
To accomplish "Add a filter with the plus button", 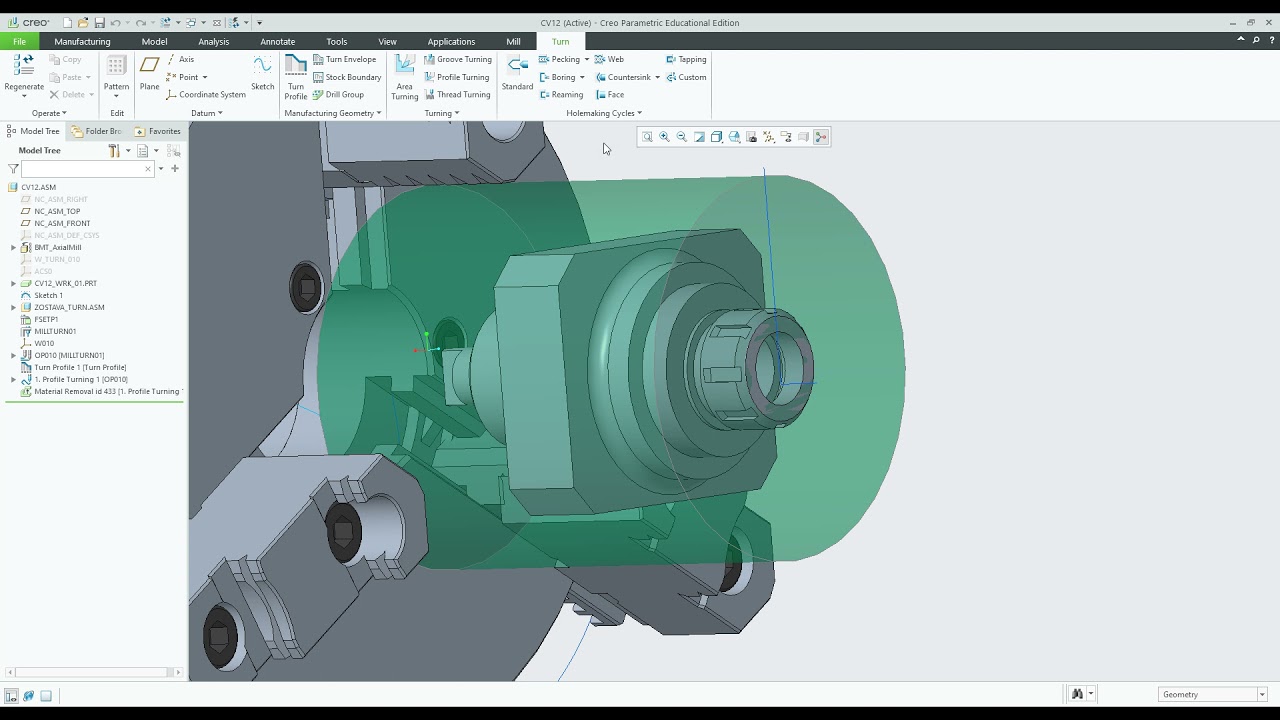I will click(175, 169).
